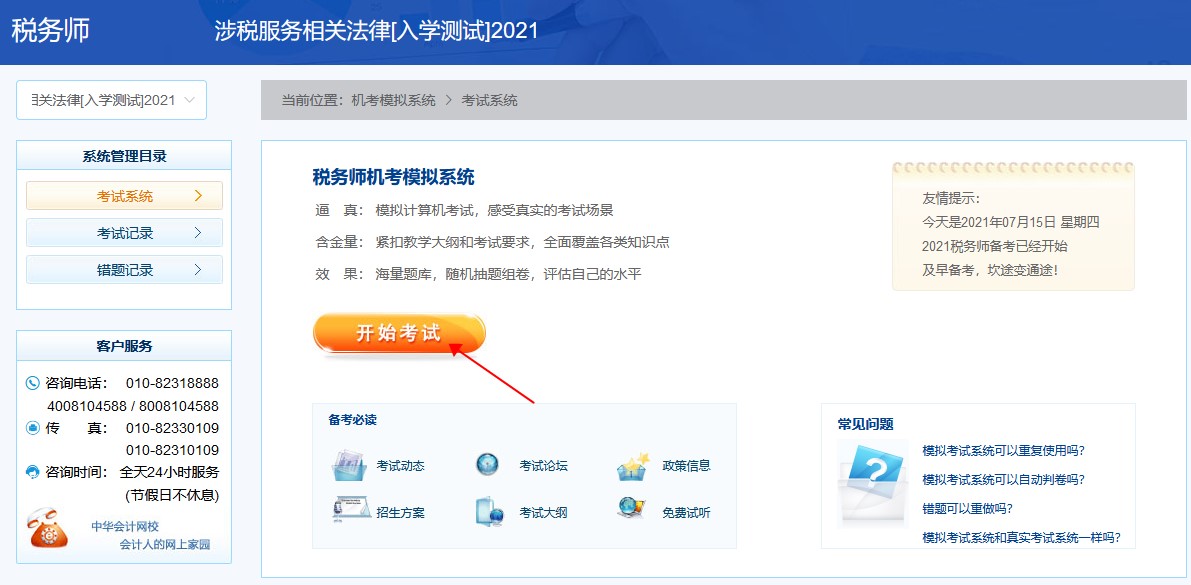Open the 招生方案 icon
The width and height of the screenshot is (1191, 585).
tap(346, 511)
